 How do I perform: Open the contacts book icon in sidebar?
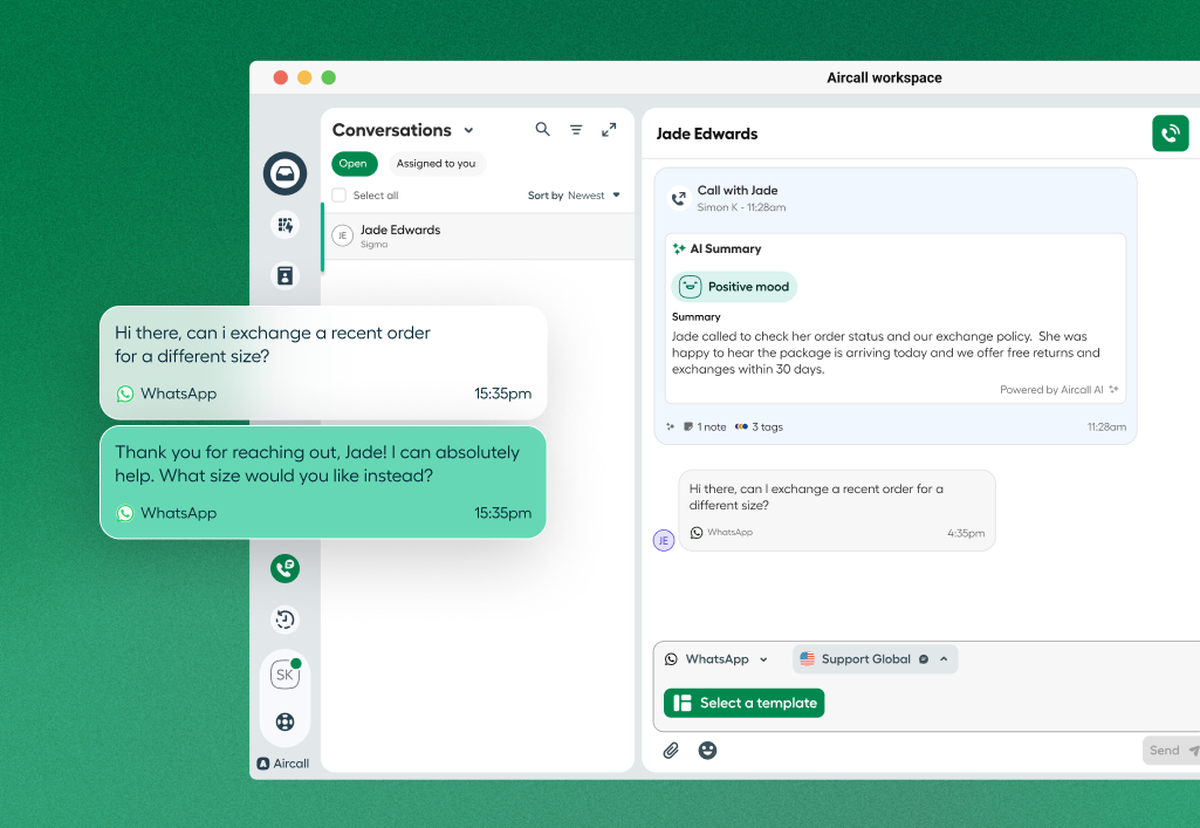[285, 275]
